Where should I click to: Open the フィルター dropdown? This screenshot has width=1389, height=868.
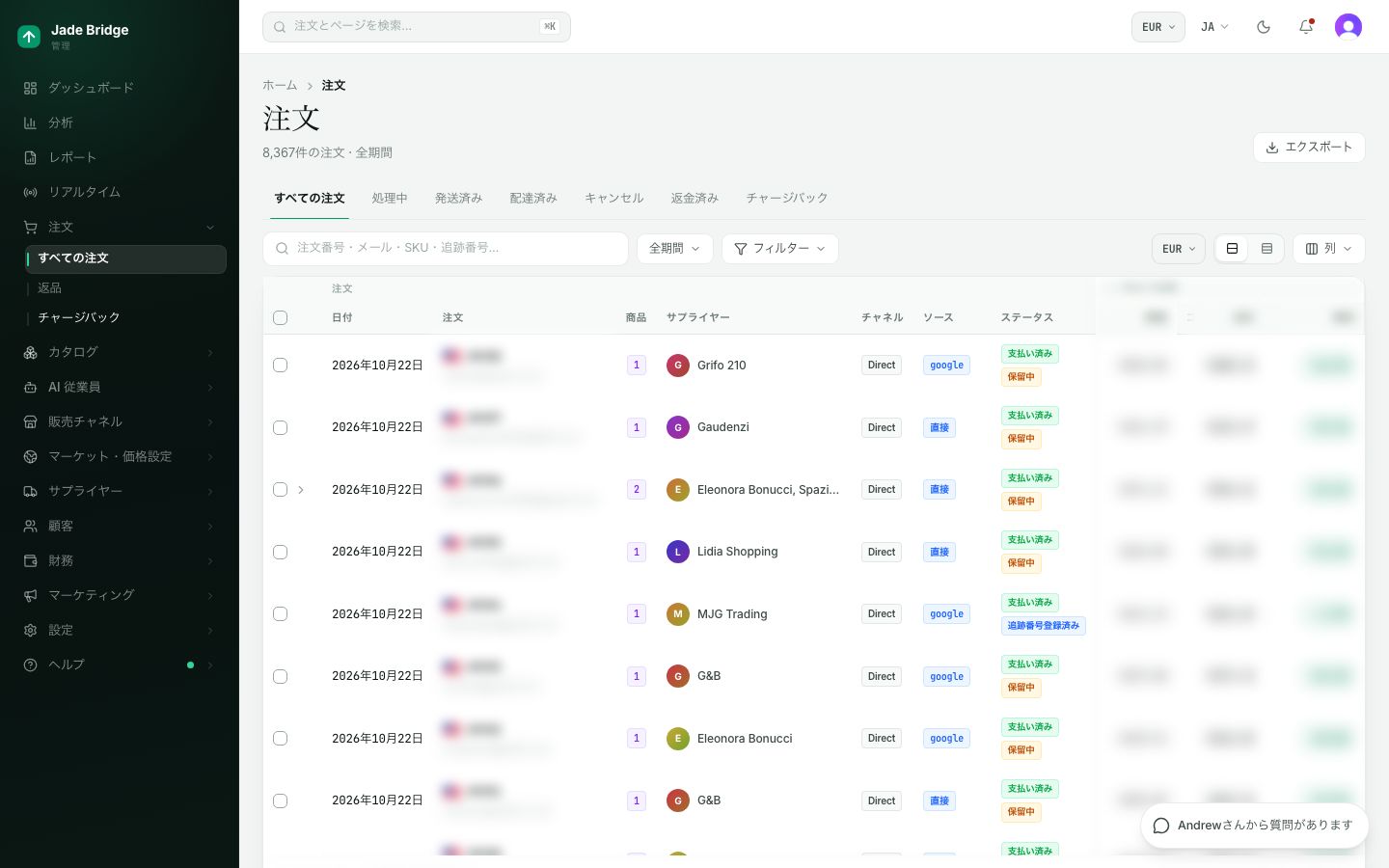[x=780, y=249]
